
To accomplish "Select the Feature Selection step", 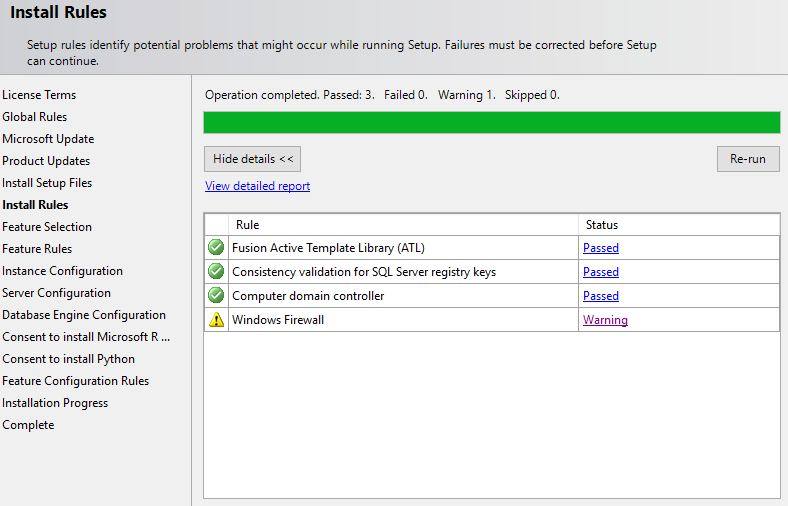I will click(47, 227).
